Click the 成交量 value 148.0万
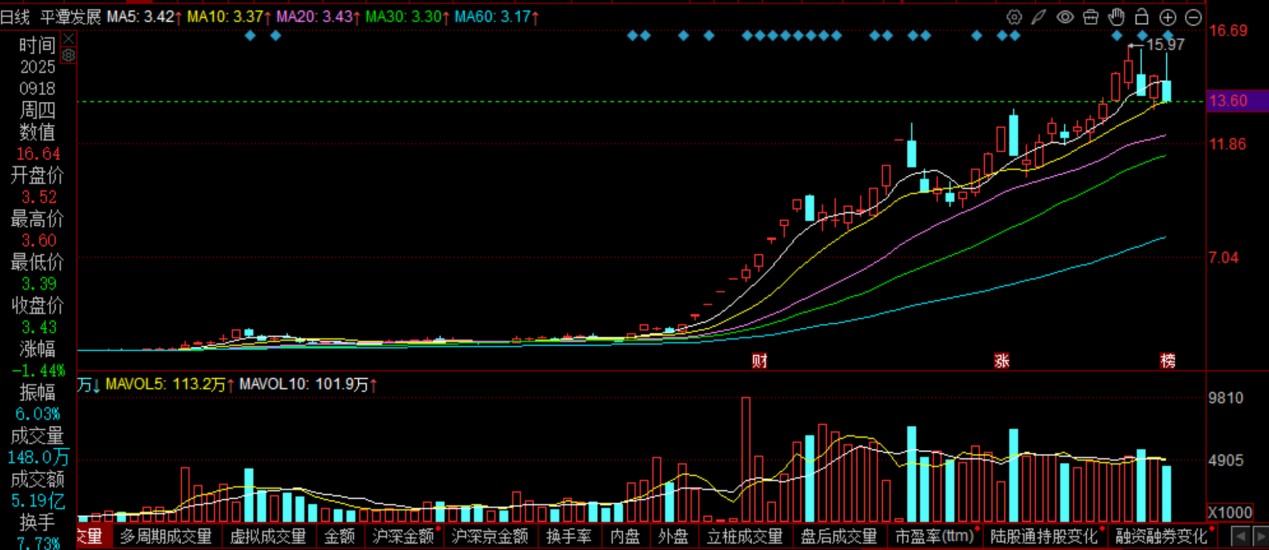 (x=40, y=457)
